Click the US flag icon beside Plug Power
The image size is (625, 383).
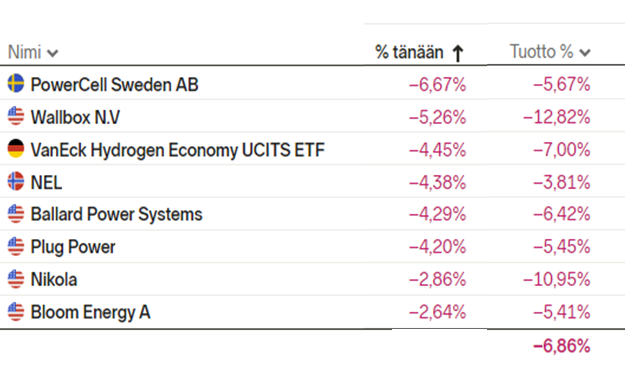tap(16, 246)
